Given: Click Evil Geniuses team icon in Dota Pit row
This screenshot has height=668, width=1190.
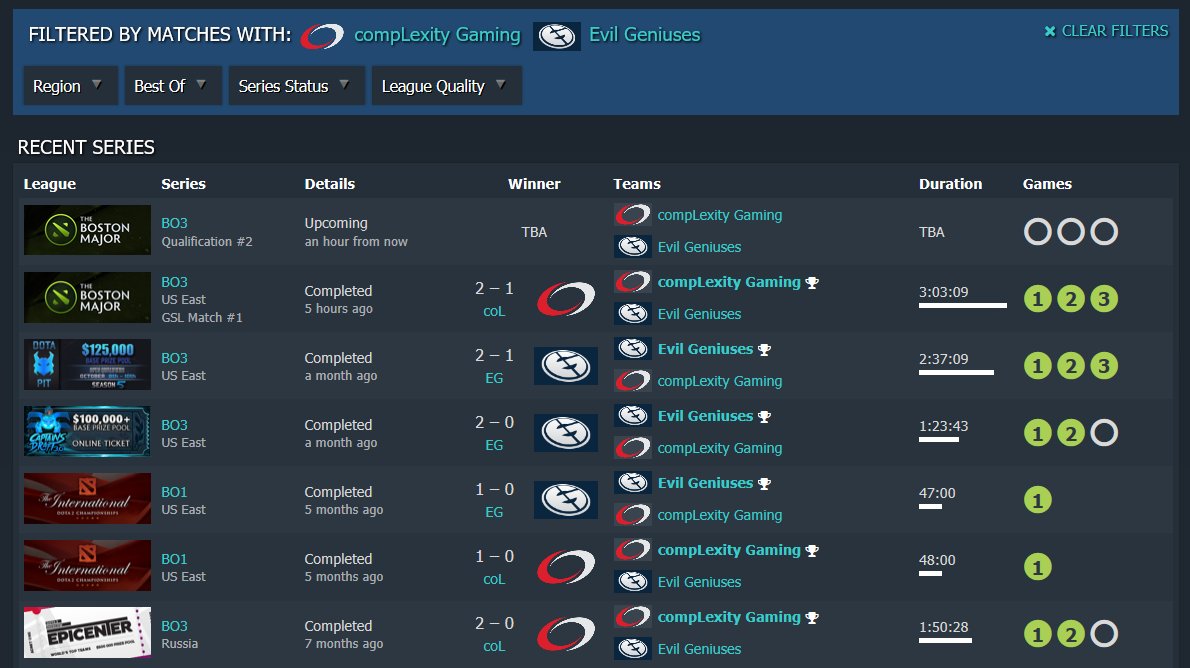Looking at the screenshot, I should 632,348.
